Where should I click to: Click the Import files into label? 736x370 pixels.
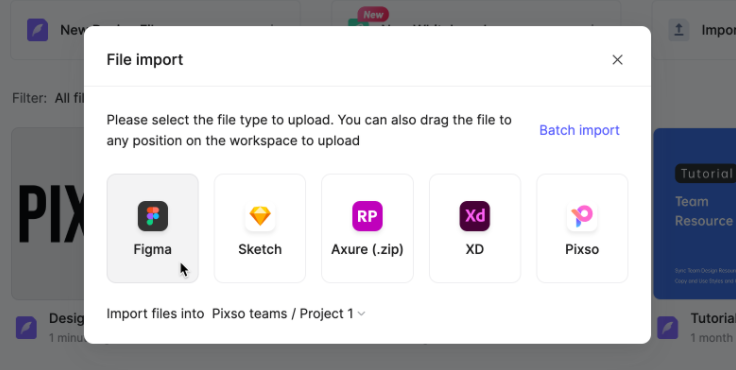click(155, 313)
